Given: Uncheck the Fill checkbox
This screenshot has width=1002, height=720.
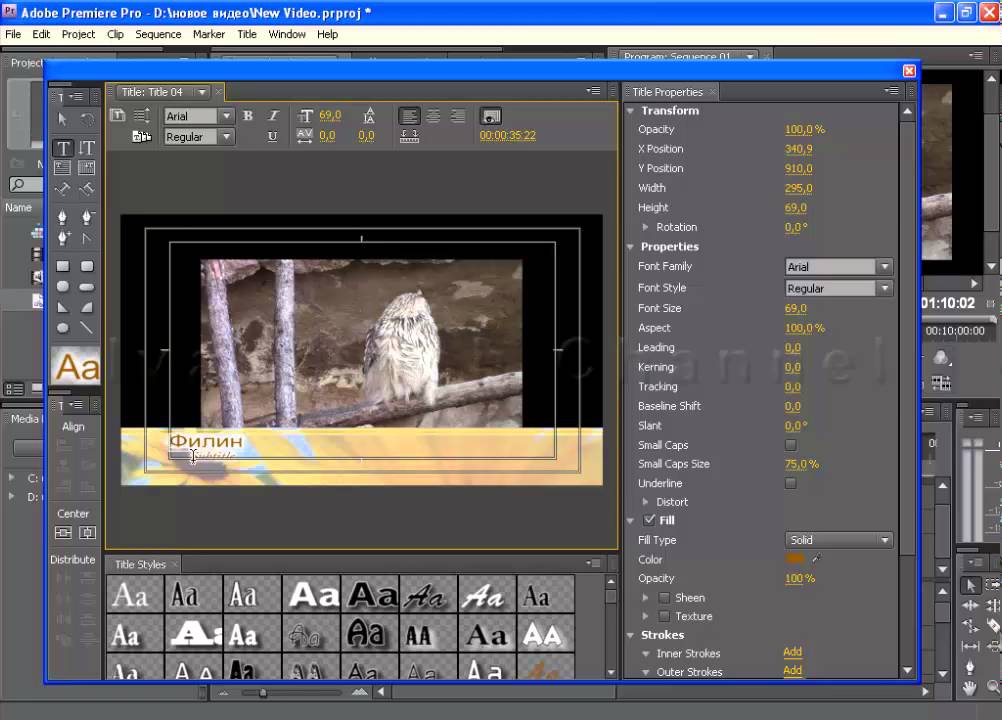Looking at the screenshot, I should tap(650, 520).
